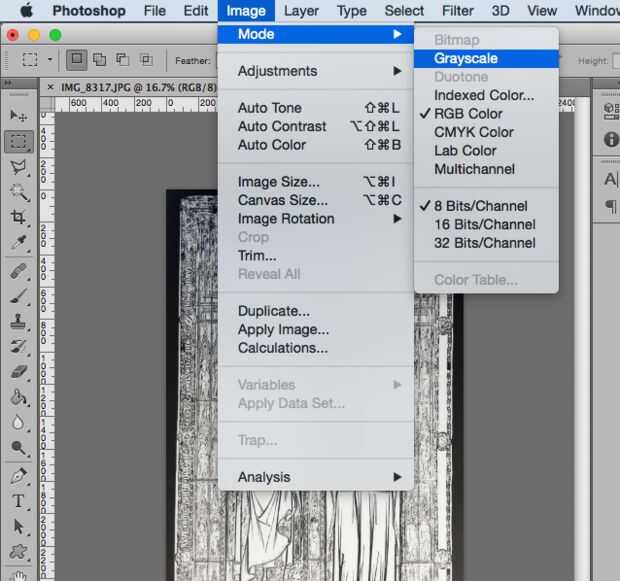This screenshot has width=620, height=581.
Task: Close the IMG_8317.JPG document tab
Action: tap(50, 87)
